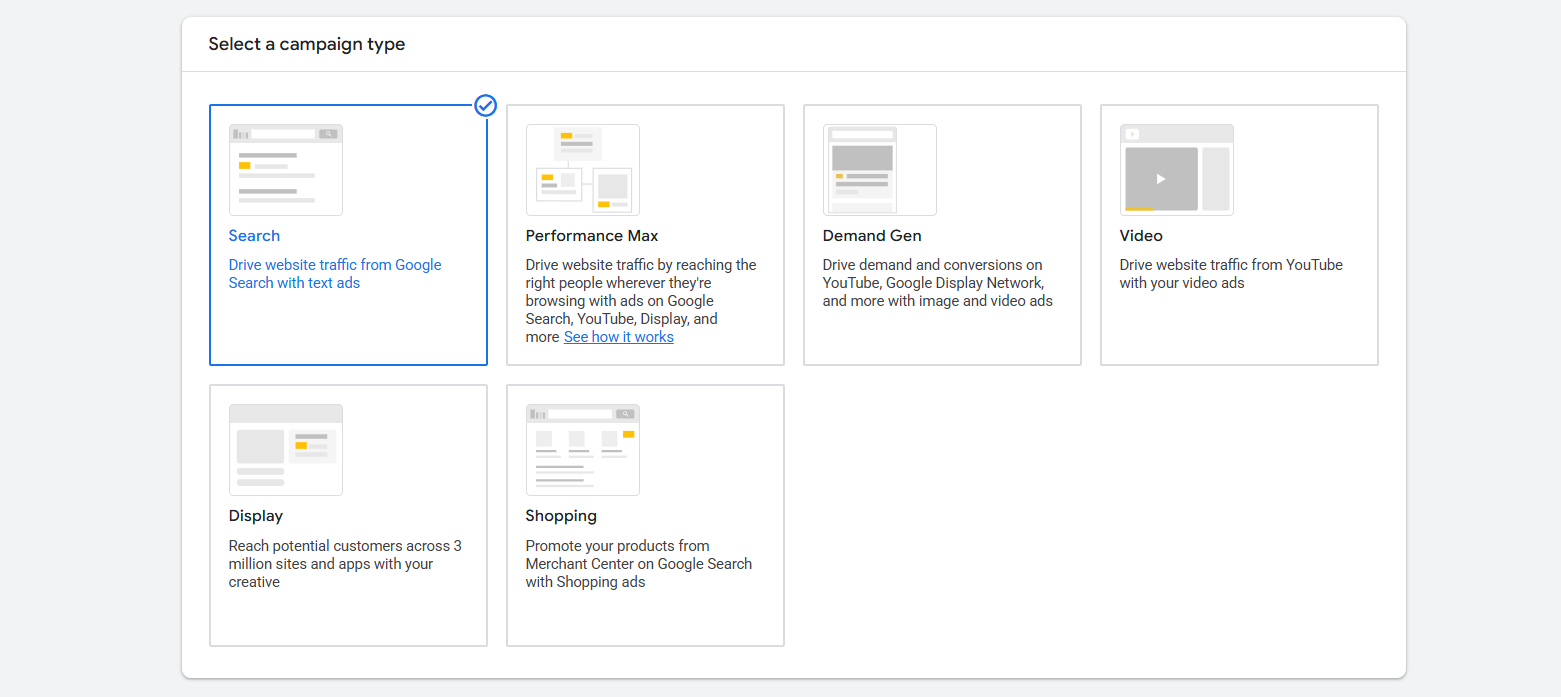1561x697 pixels.
Task: Click the Performance Max illustration icon
Action: (x=582, y=170)
